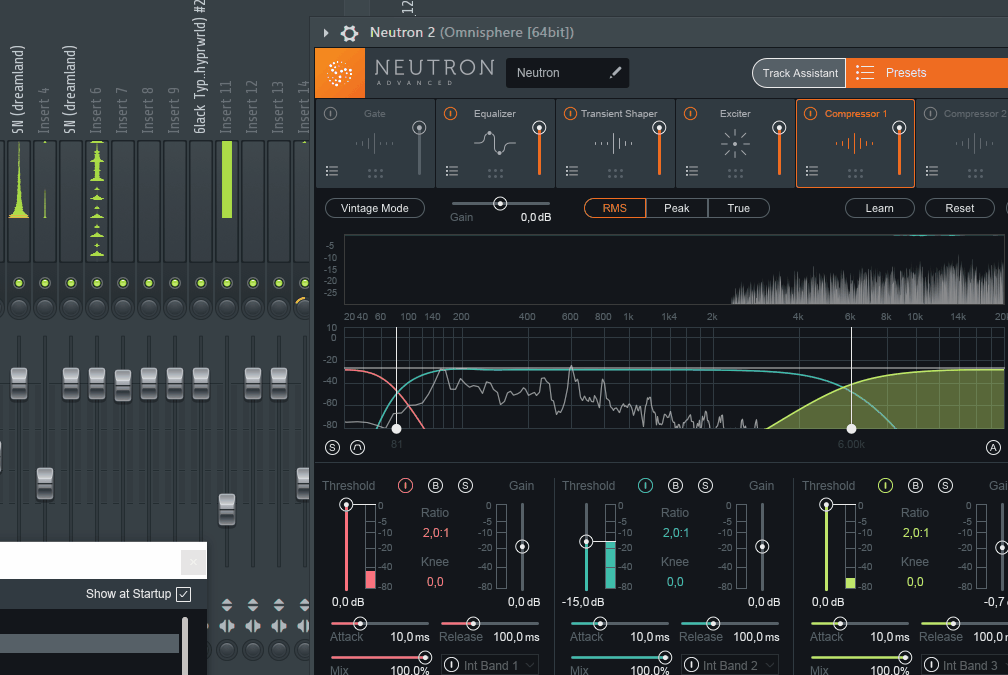Screen dimensions: 1008x675
Task: Solo band 2 with S icon
Action: pyautogui.click(x=705, y=486)
